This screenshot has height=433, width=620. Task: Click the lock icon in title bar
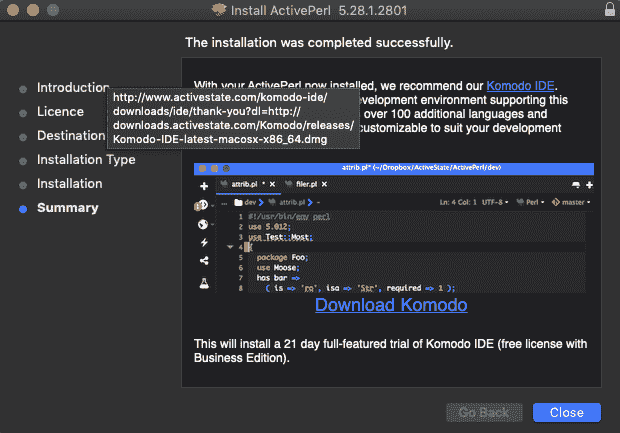(x=606, y=11)
